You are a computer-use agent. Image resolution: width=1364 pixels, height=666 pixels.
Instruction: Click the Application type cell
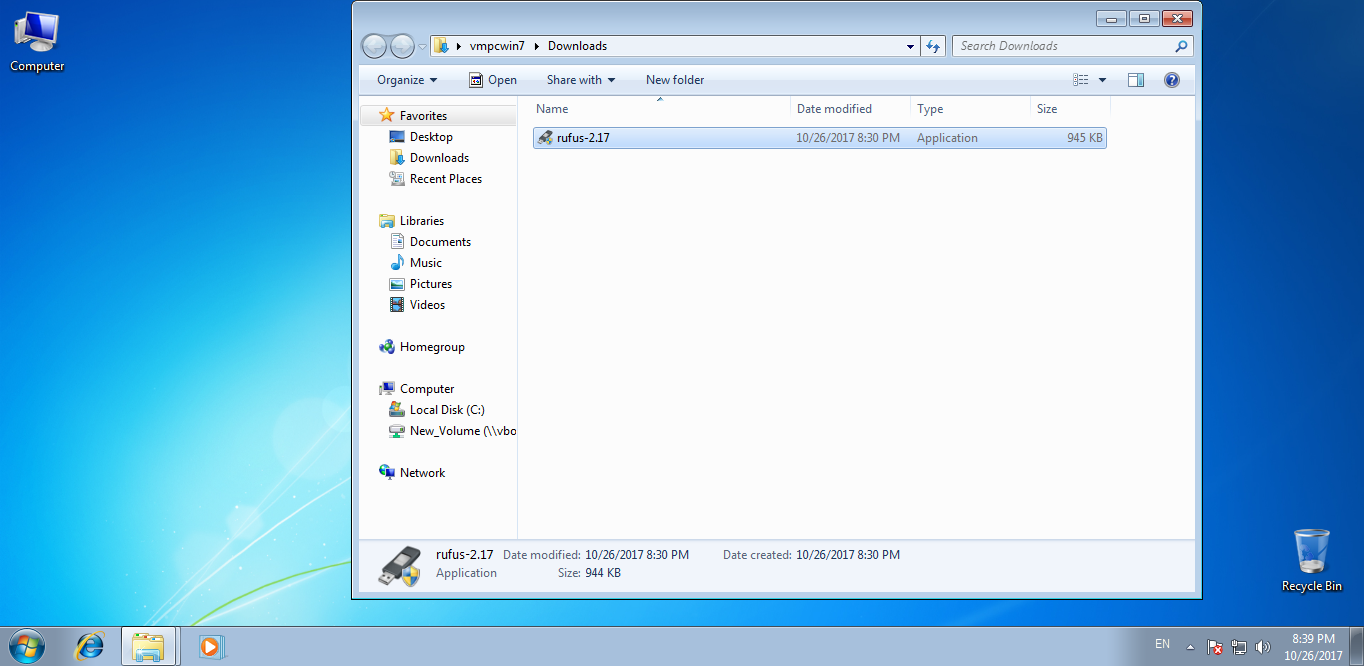tap(947, 138)
